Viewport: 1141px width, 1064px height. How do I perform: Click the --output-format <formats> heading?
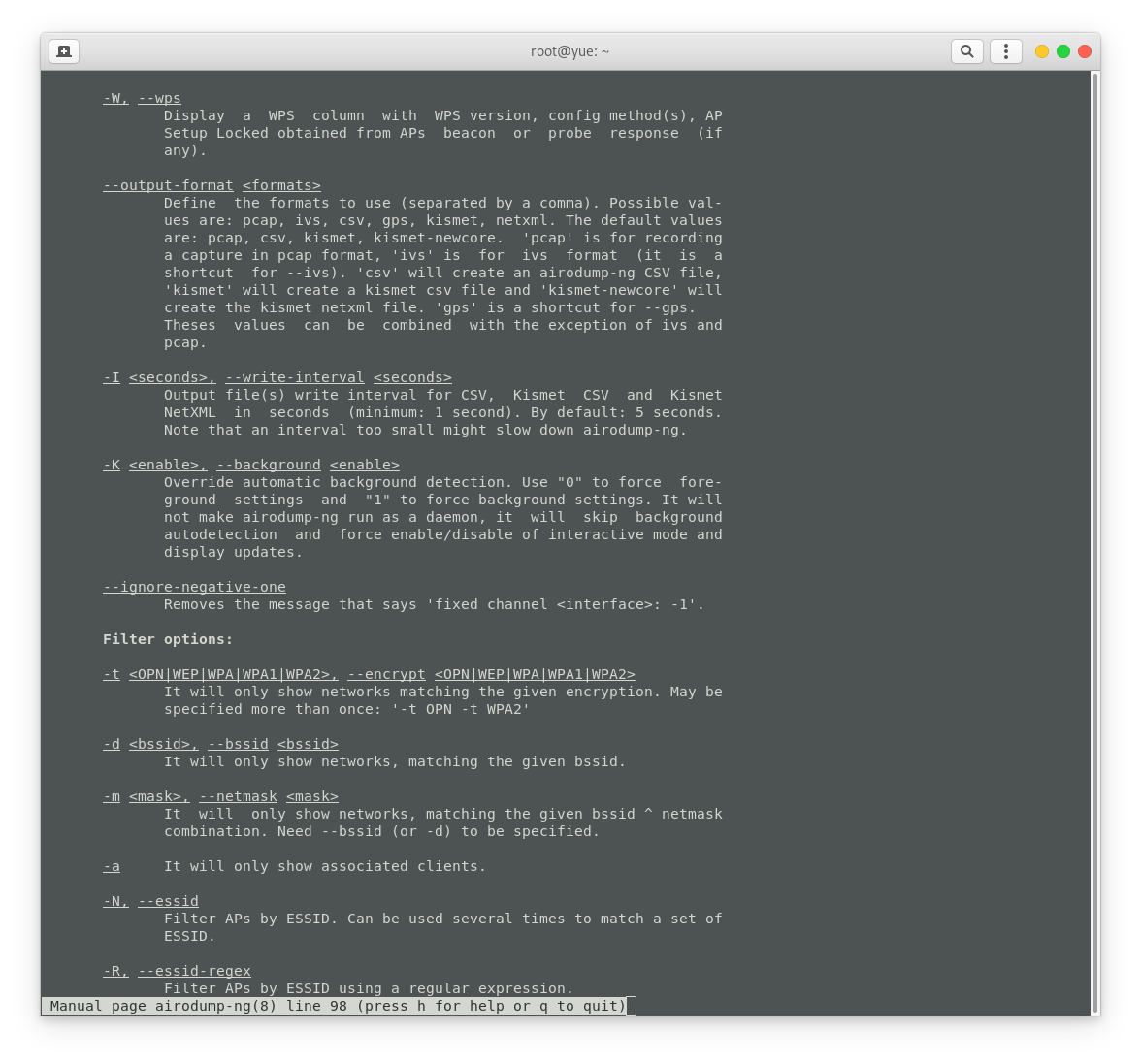[x=212, y=185]
